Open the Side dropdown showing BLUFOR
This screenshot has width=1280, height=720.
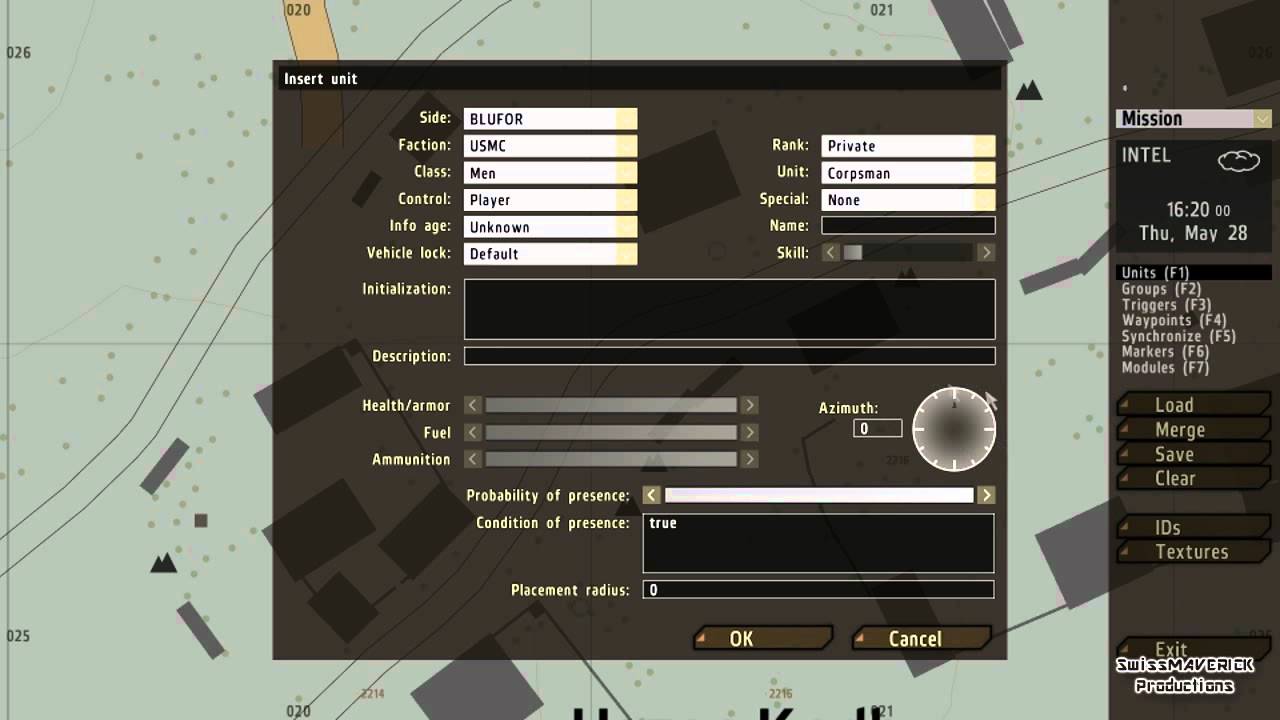tap(550, 119)
